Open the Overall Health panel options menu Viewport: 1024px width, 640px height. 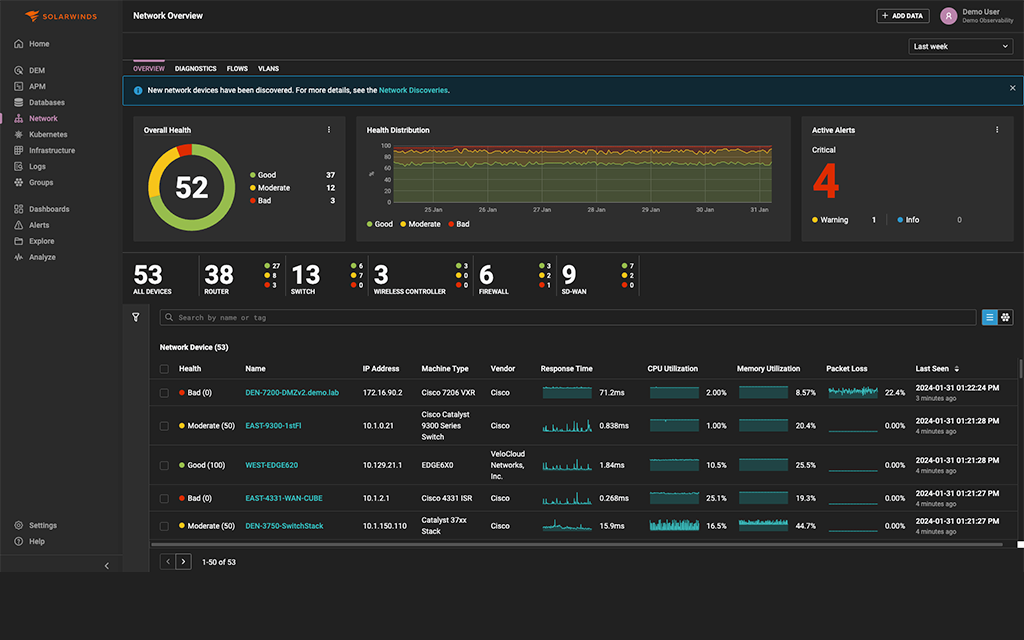click(328, 129)
